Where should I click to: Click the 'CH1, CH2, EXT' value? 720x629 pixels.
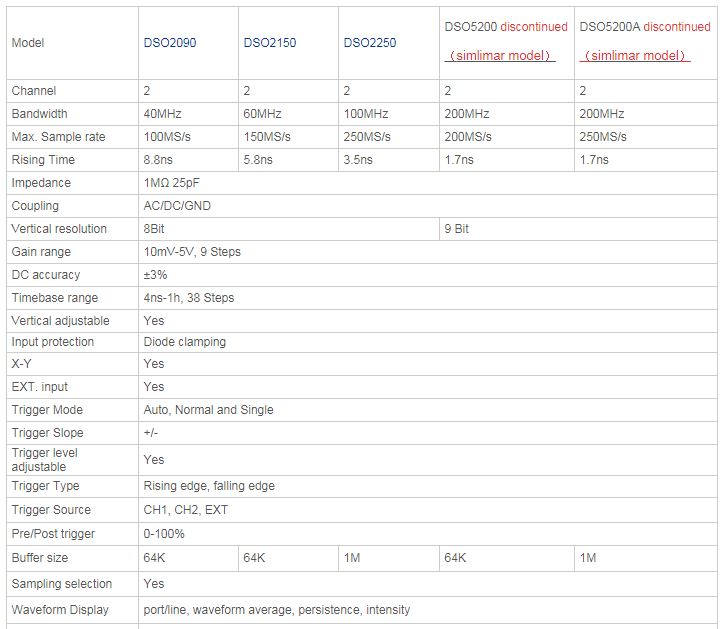(186, 510)
